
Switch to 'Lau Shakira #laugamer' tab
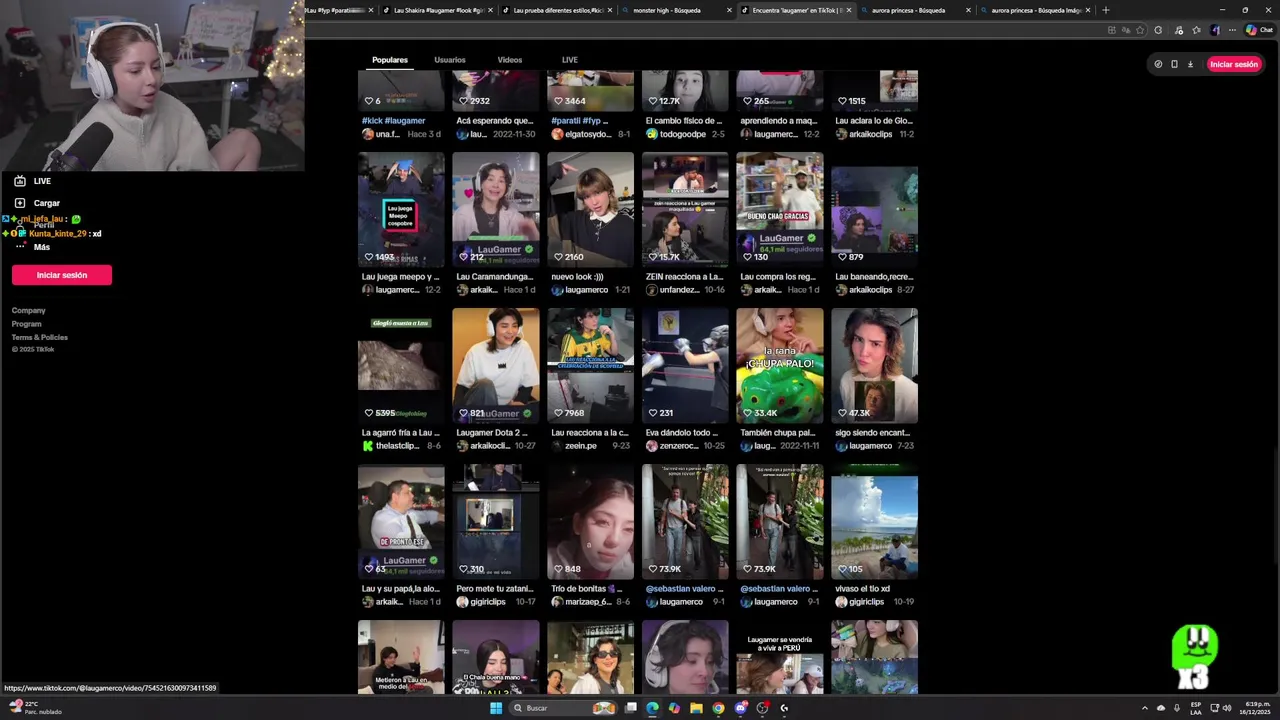click(436, 10)
